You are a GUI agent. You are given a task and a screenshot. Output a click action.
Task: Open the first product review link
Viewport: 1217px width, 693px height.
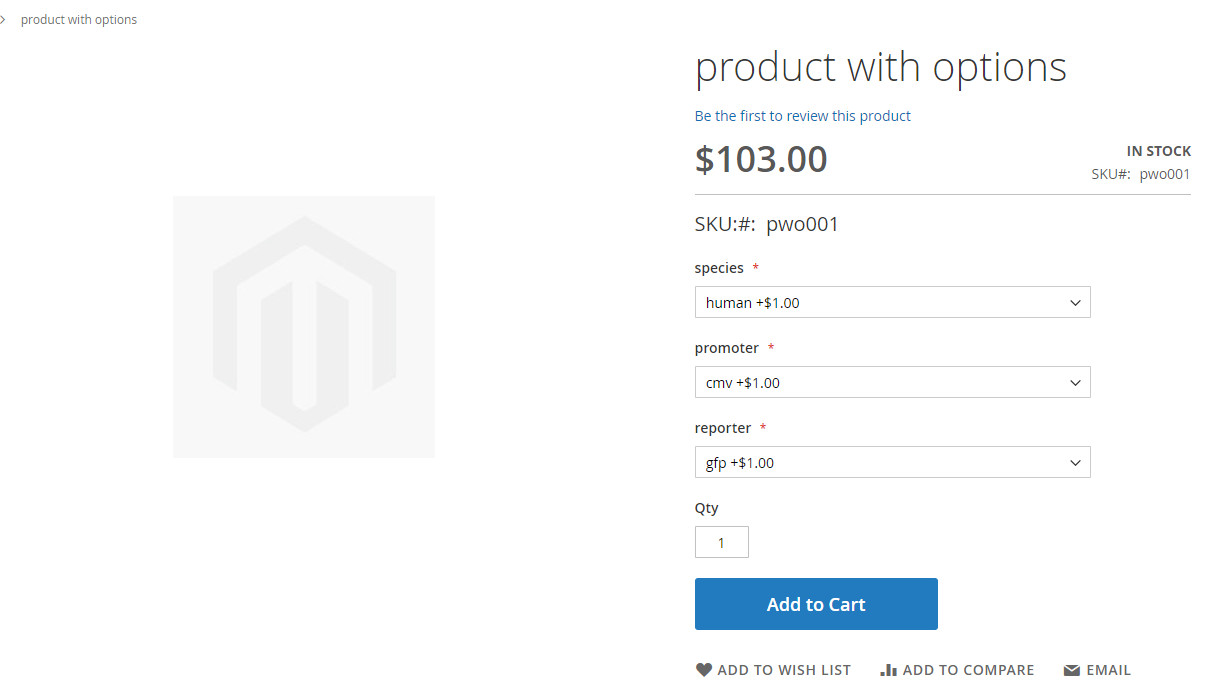point(802,115)
